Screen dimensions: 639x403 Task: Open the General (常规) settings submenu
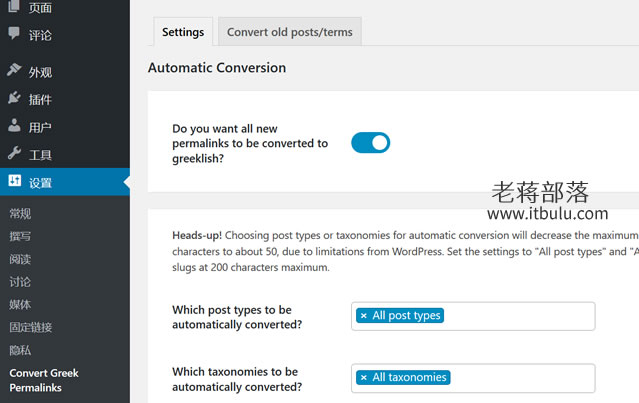[x=20, y=214]
